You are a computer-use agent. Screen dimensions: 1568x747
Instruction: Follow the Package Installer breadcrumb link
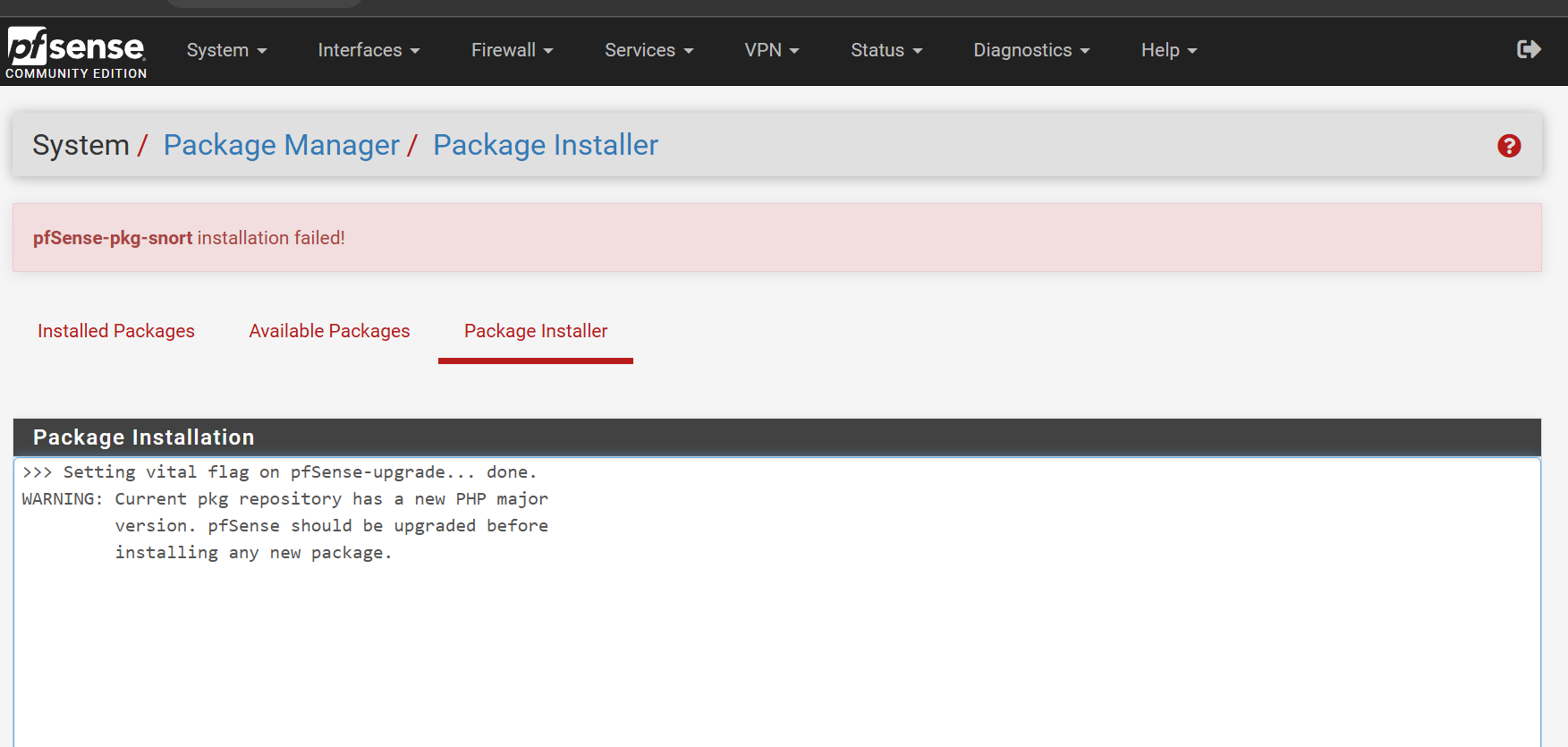point(546,145)
